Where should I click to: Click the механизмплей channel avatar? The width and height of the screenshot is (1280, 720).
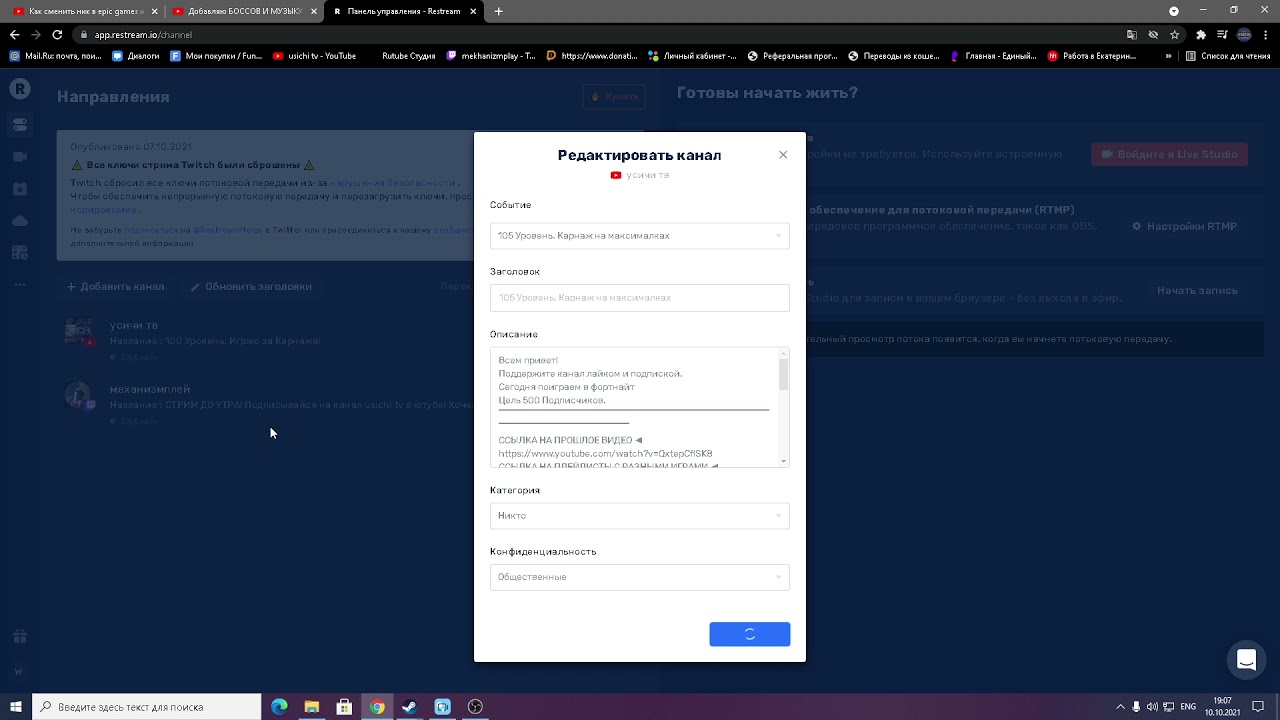point(78,396)
